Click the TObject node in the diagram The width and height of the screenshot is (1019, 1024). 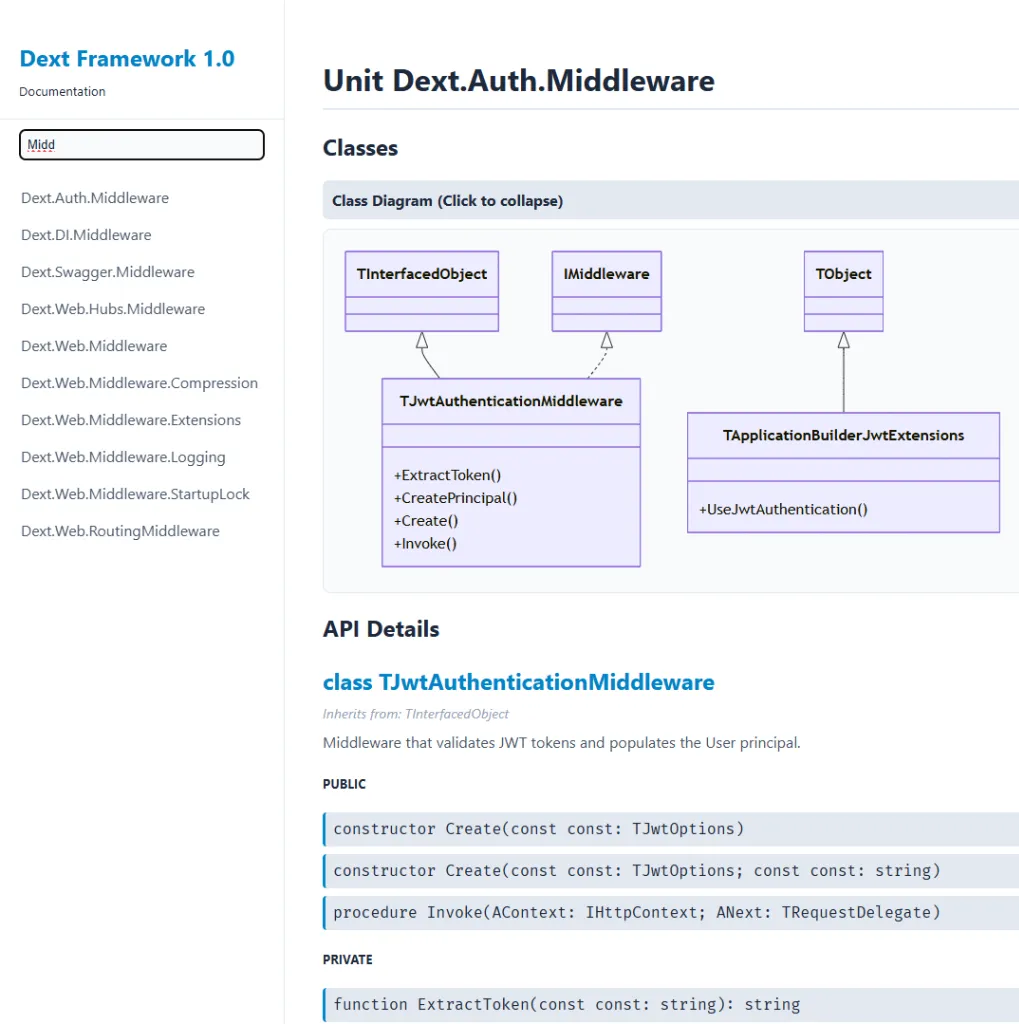843,273
